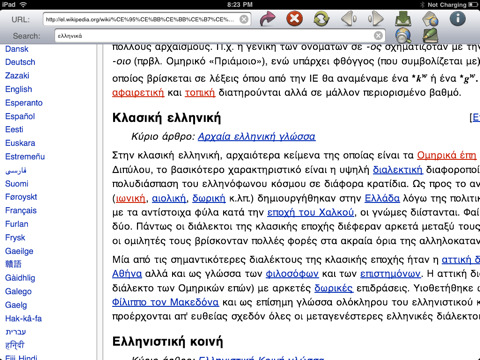
Task: Open the Gaeilge language link
Action: [x=19, y=251]
